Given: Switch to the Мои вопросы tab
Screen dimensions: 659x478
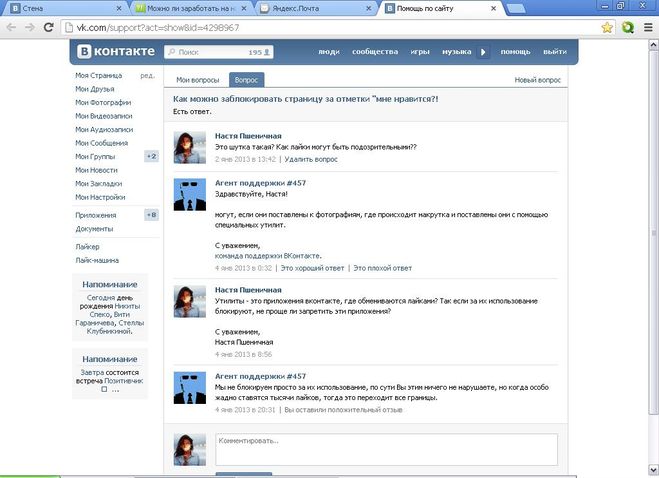Looking at the screenshot, I should [197, 79].
